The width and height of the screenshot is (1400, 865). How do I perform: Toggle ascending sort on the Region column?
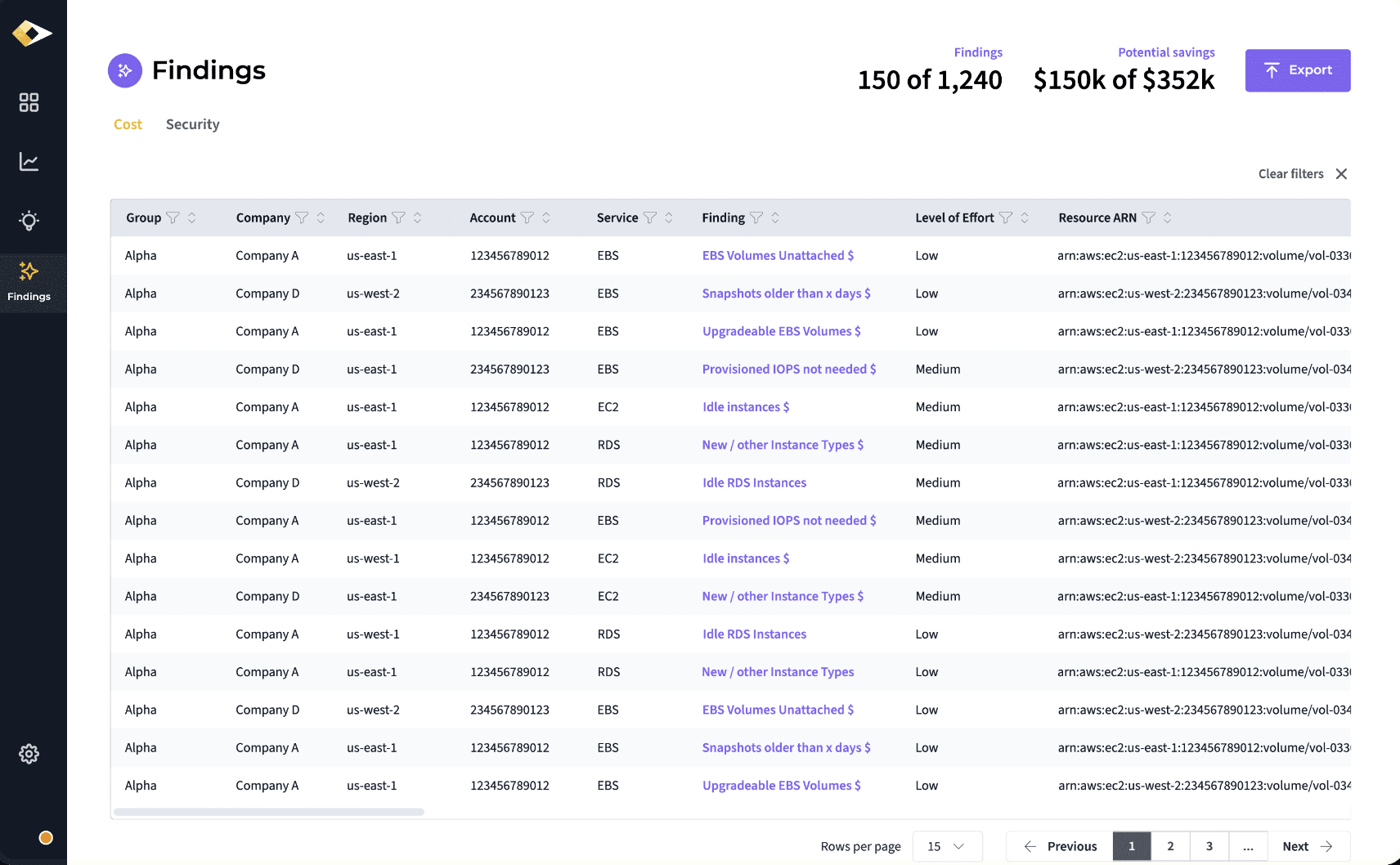tap(418, 217)
